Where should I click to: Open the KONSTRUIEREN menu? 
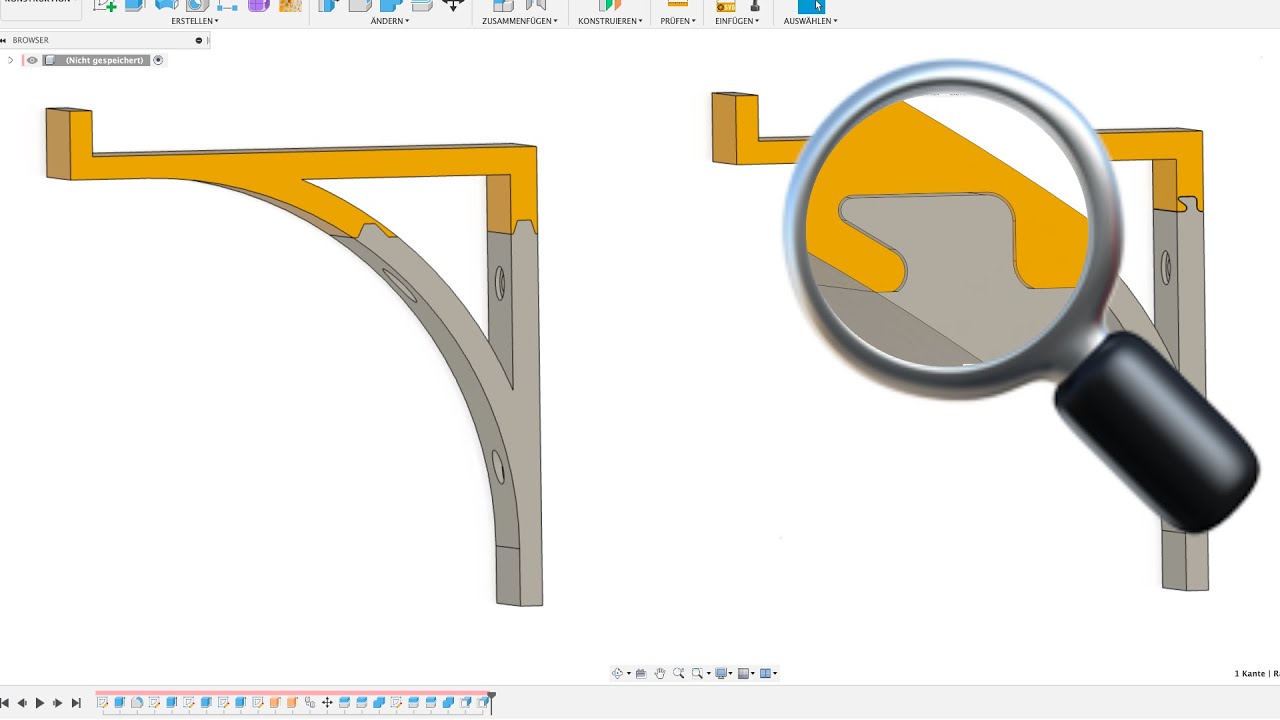tap(610, 21)
